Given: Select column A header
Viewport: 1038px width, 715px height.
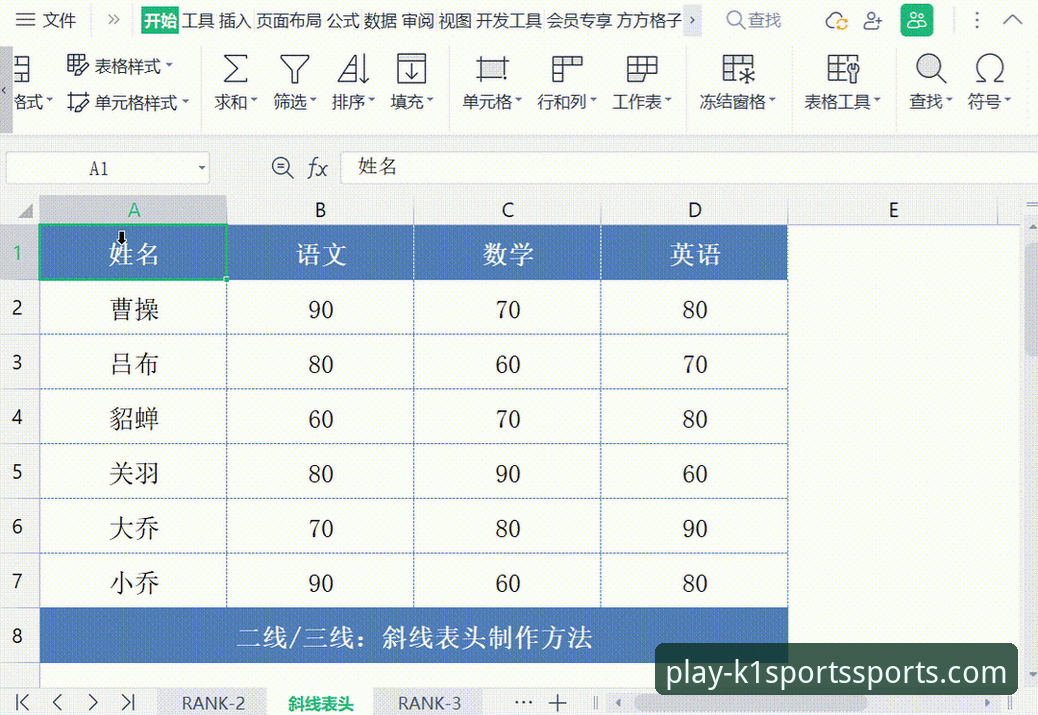Looking at the screenshot, I should (x=133, y=210).
